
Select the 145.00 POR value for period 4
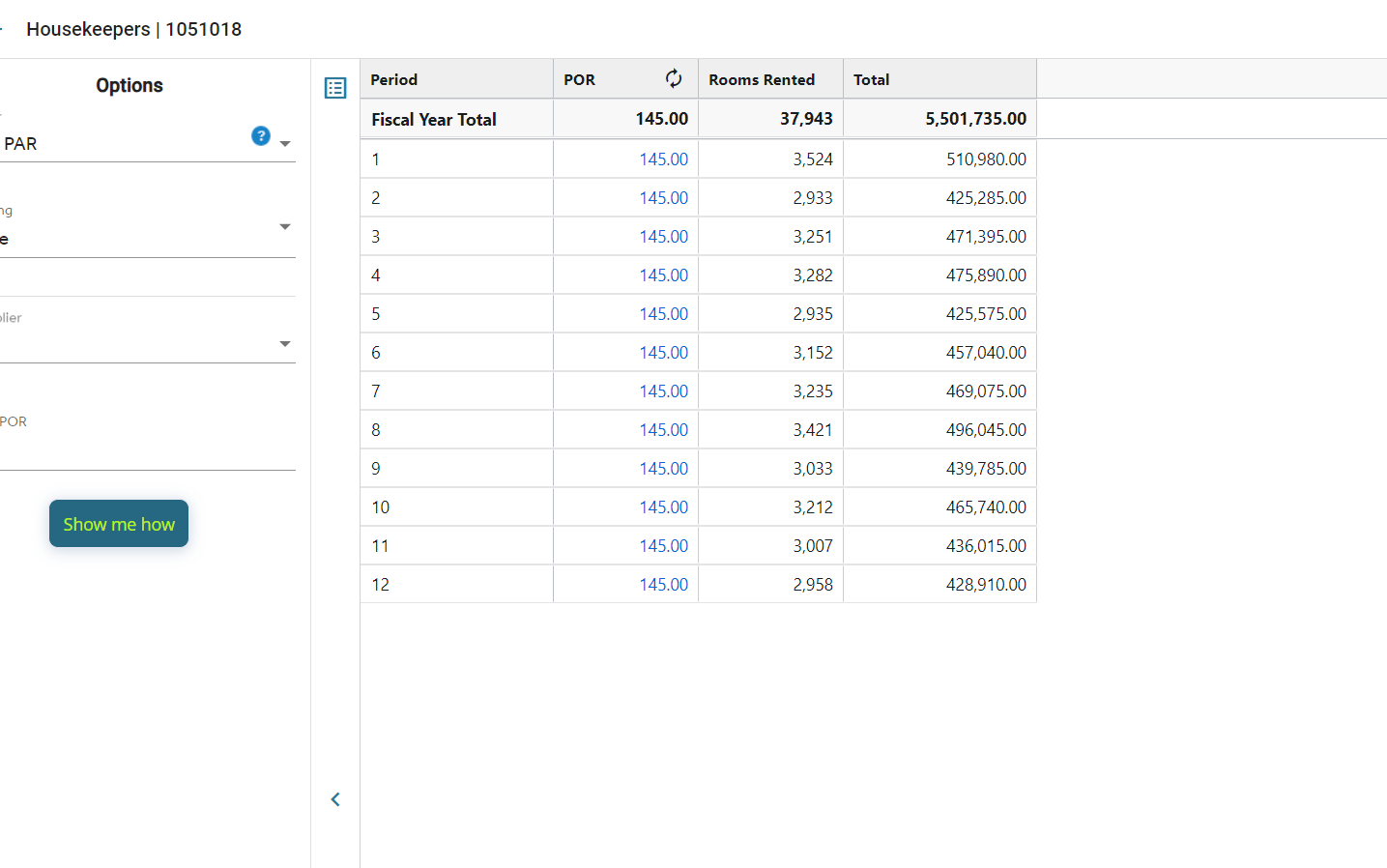pos(663,275)
